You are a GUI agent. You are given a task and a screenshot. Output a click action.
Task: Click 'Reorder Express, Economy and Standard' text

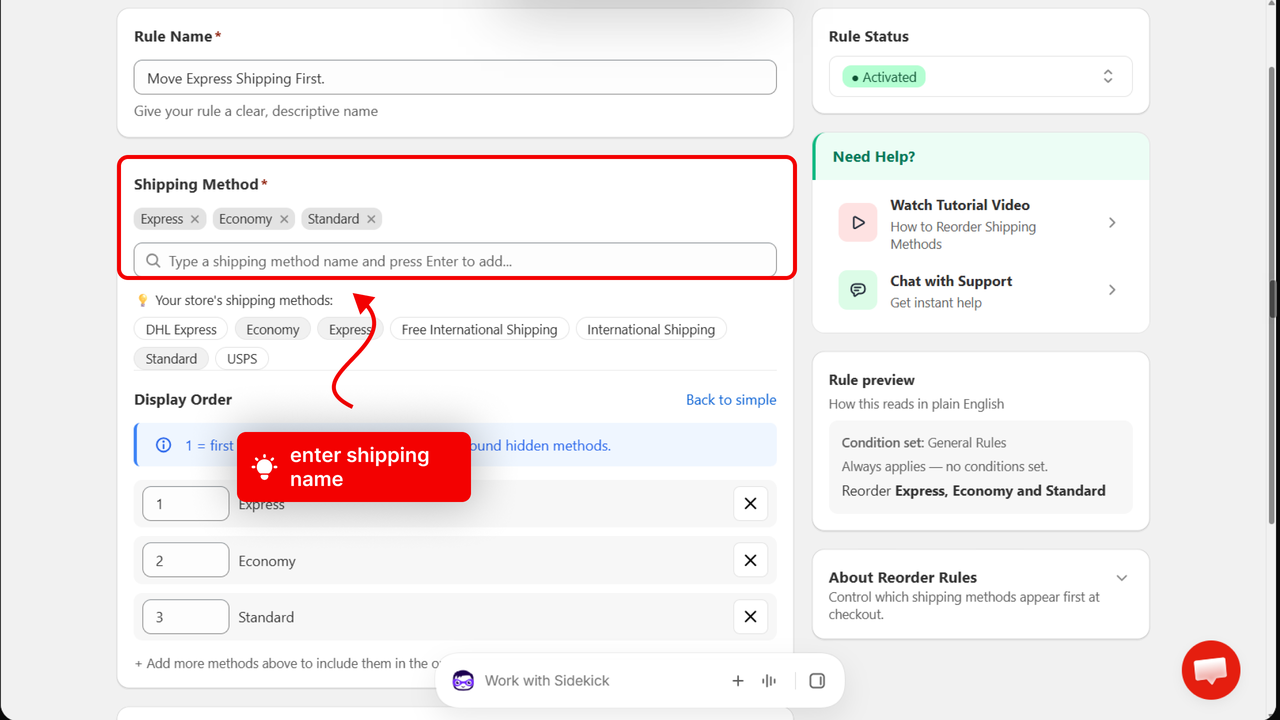(x=974, y=491)
